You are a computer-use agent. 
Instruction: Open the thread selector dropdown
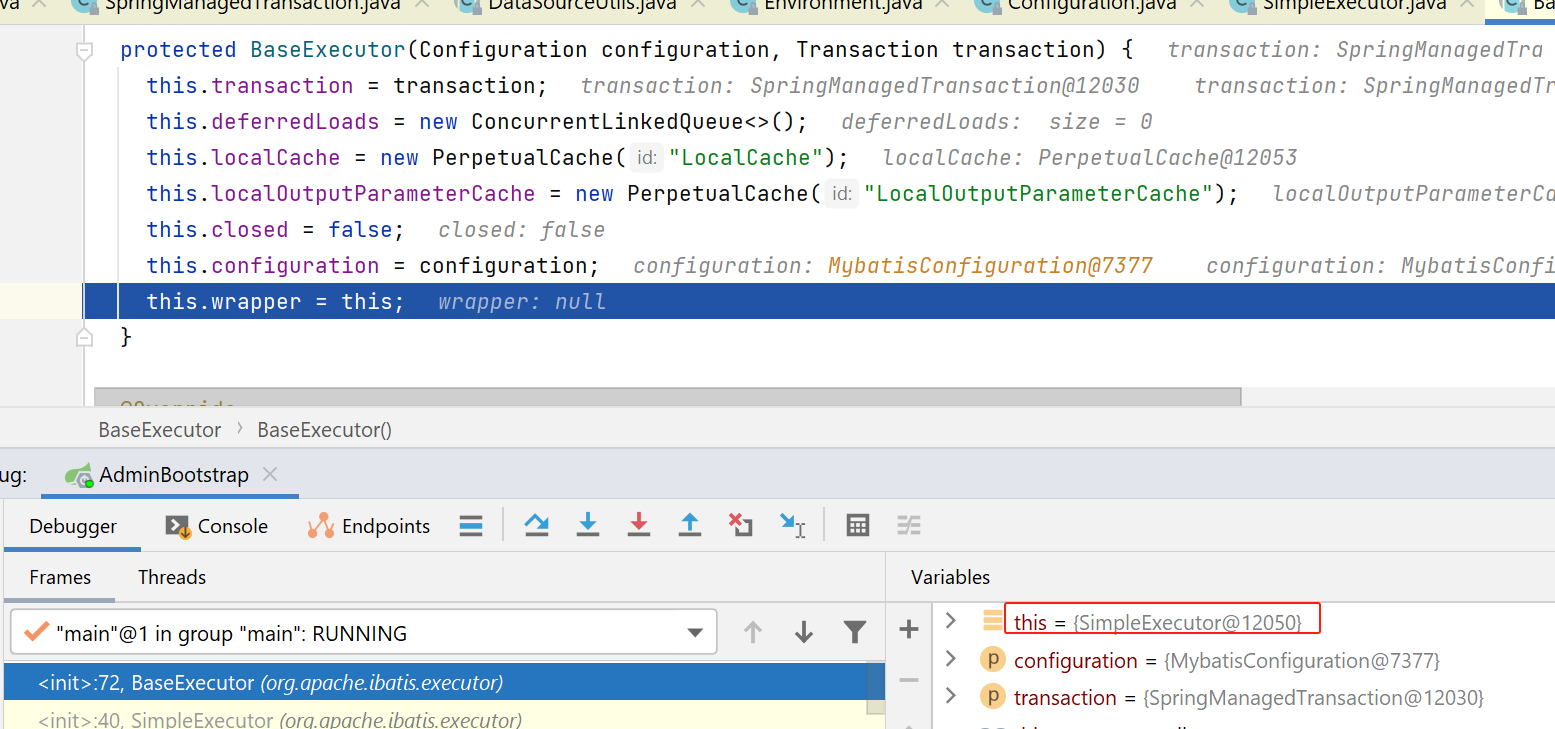(694, 632)
